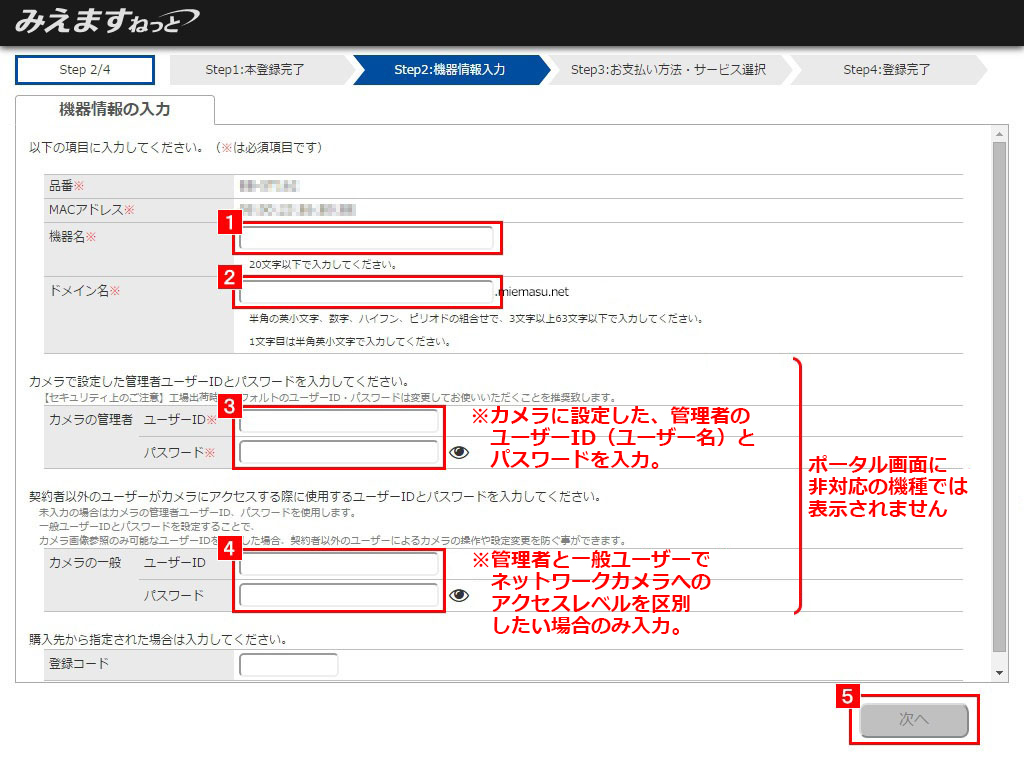Click the ドメイン名 text field
Image resolution: width=1024 pixels, height=768 pixels.
tap(366, 292)
